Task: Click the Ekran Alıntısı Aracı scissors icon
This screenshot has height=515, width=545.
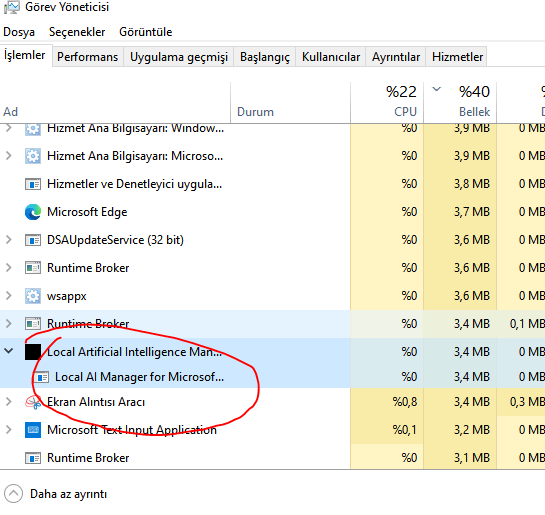Action: [33, 402]
